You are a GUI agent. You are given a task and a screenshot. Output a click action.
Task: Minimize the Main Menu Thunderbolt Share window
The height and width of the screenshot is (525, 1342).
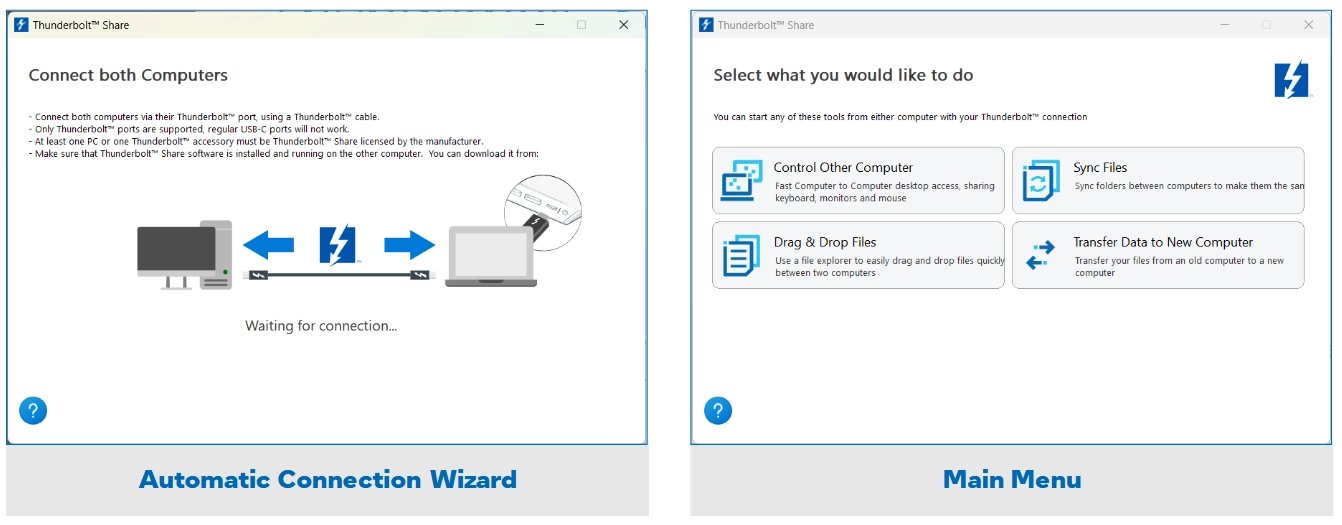point(1223,25)
